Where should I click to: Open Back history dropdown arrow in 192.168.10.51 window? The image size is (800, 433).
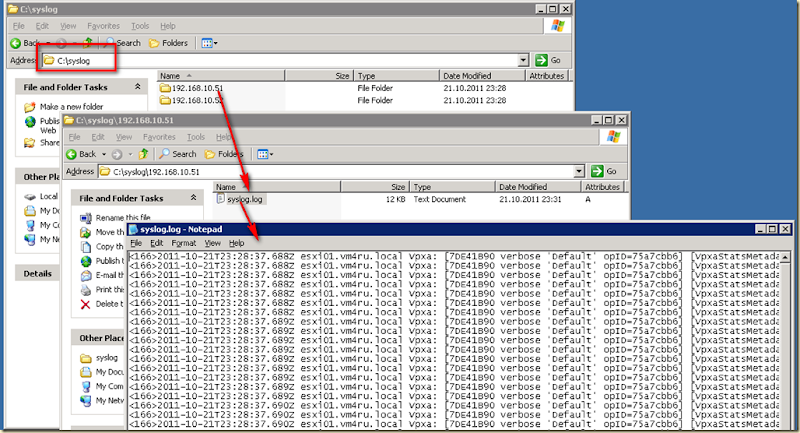[104, 154]
